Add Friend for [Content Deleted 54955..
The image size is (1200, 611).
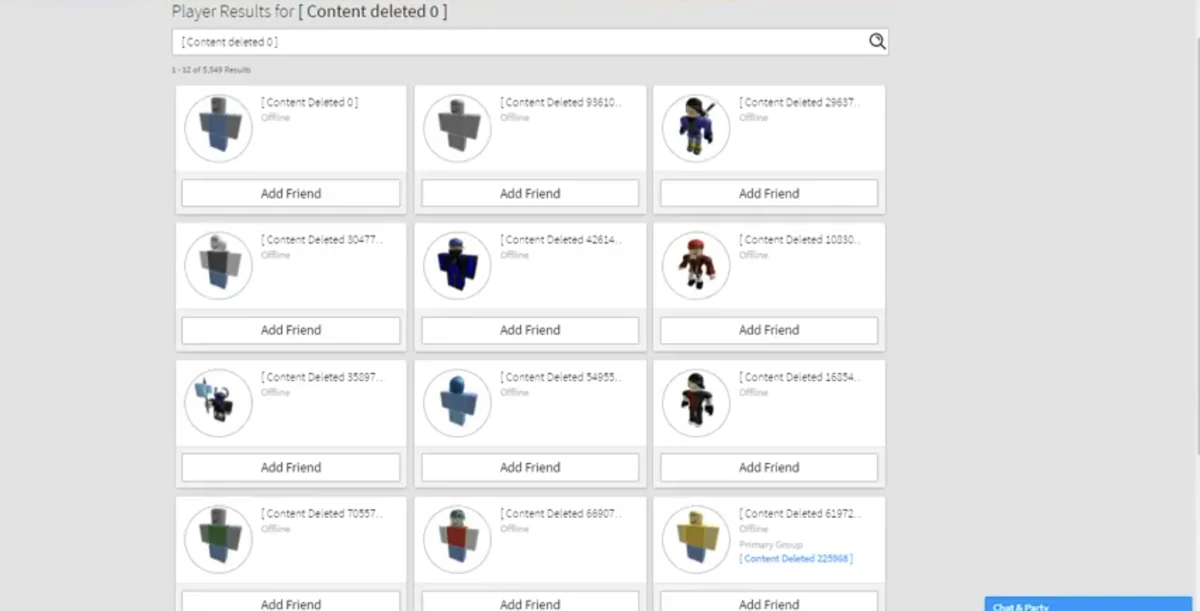529,467
